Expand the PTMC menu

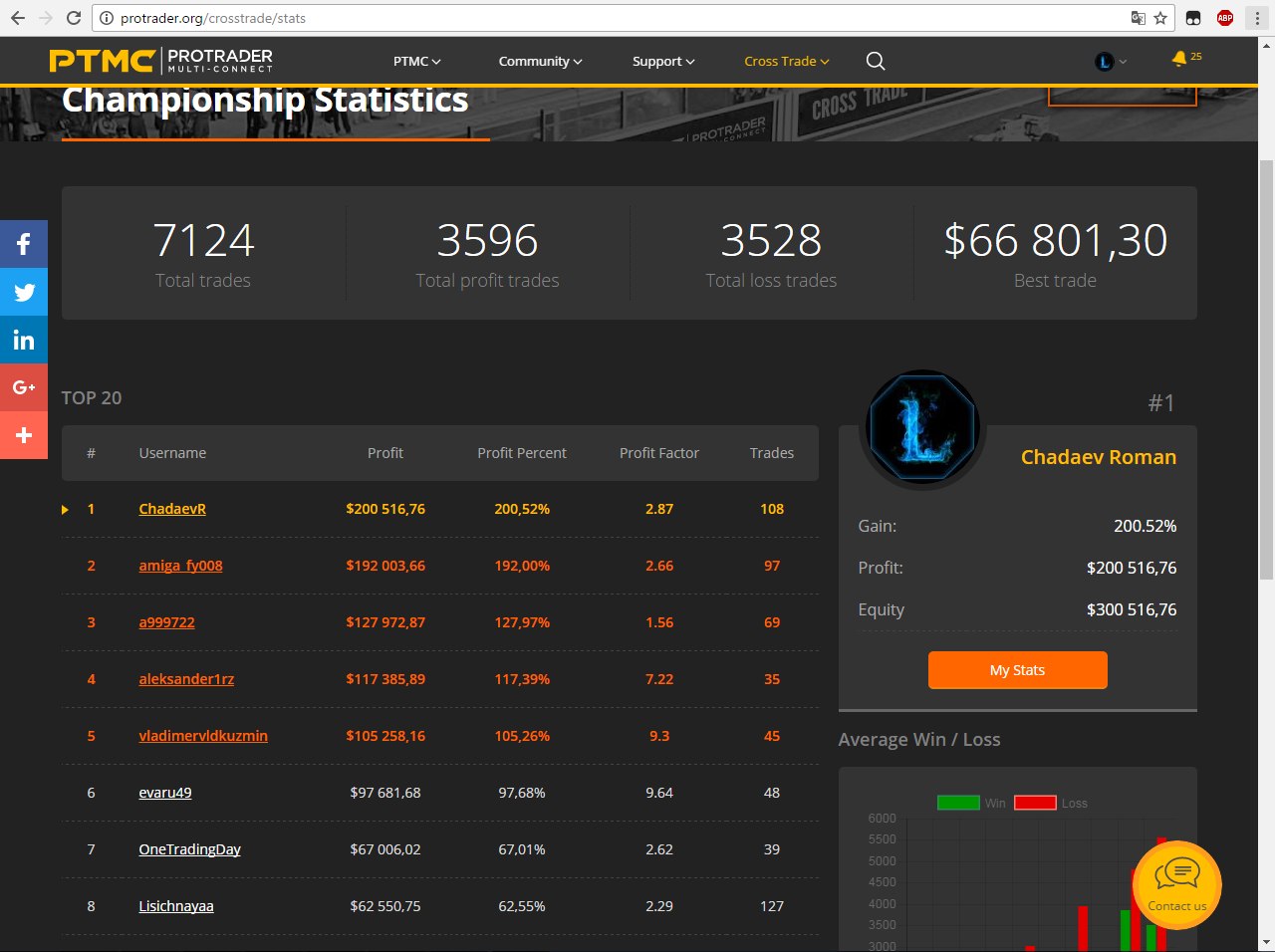click(416, 62)
